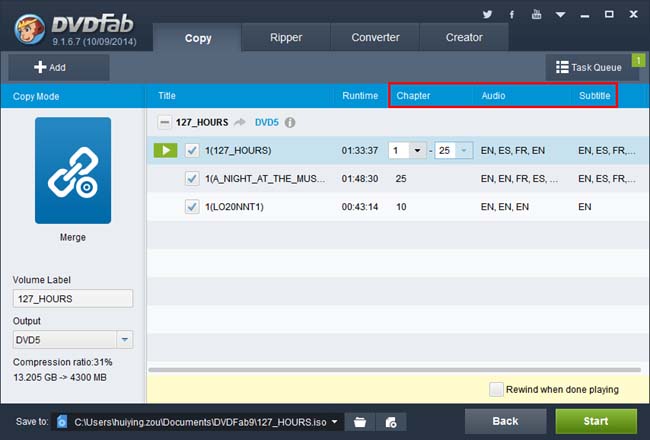Click the chapter count 10 cell
This screenshot has width=650, height=440.
pyautogui.click(x=401, y=207)
